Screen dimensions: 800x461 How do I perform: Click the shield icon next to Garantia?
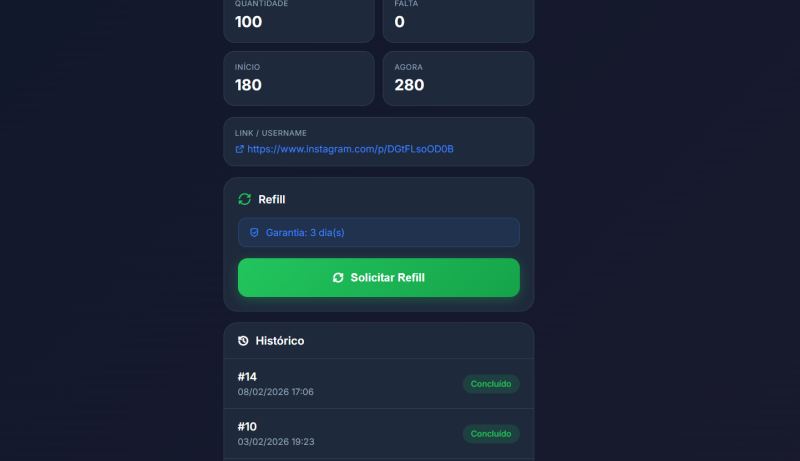click(x=254, y=232)
